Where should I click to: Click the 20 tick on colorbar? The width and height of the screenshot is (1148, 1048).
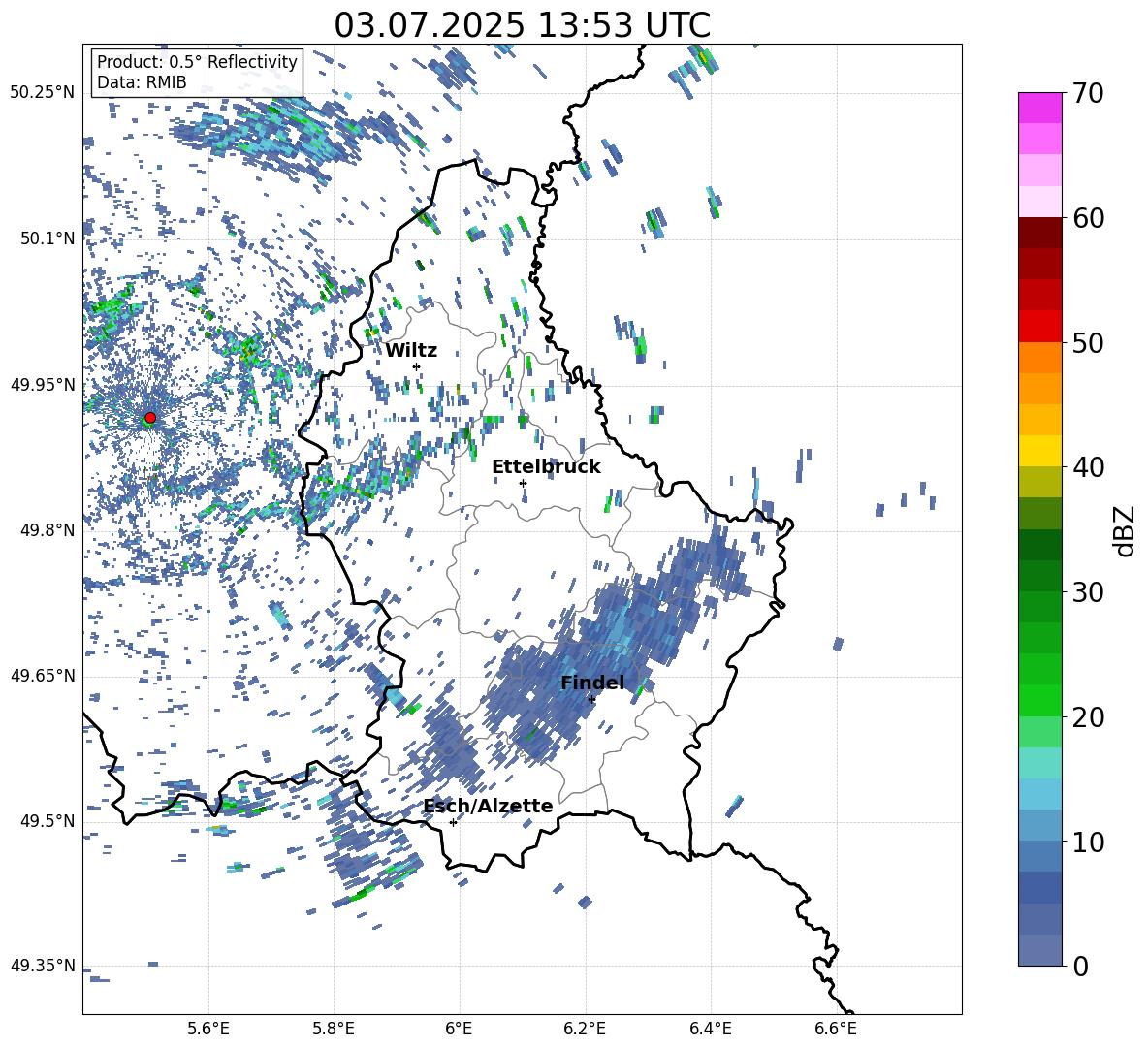[x=1087, y=716]
